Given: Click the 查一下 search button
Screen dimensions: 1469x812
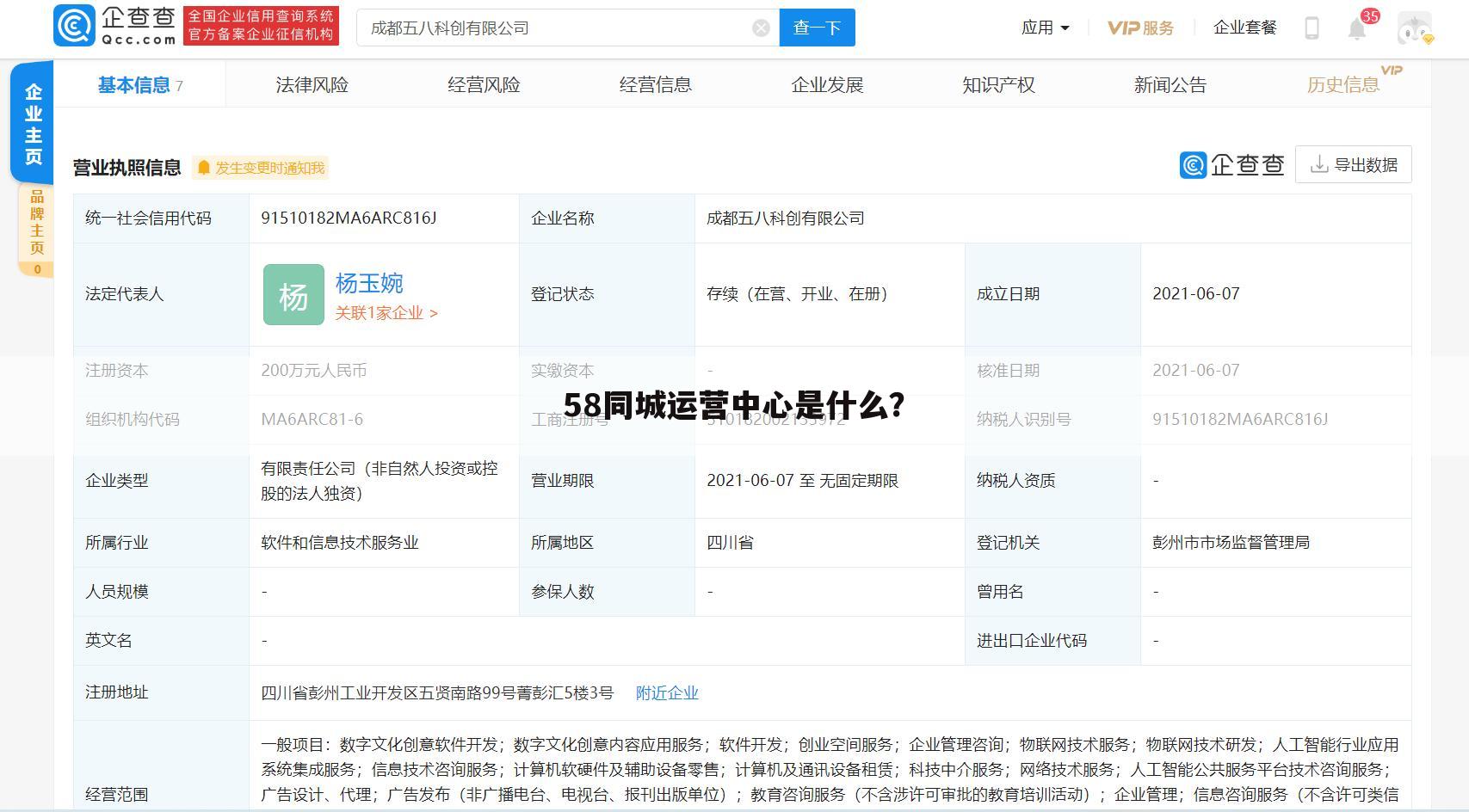Looking at the screenshot, I should (x=817, y=28).
